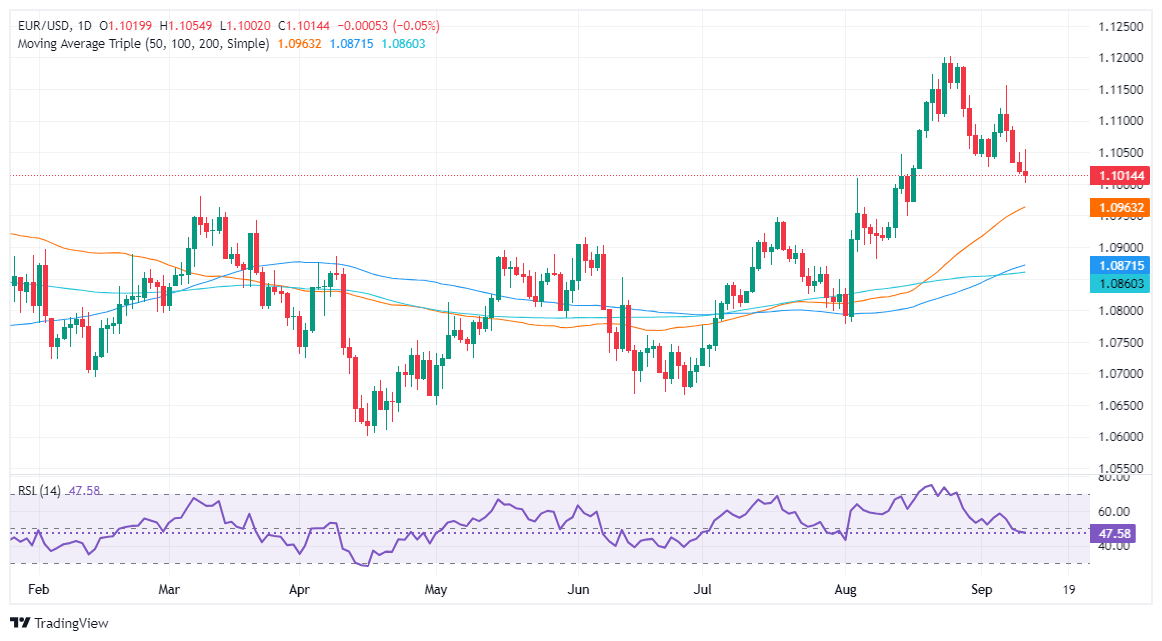Viewport: 1162px width, 641px height.
Task: Click the Jul label on time axis
Action: (x=702, y=590)
